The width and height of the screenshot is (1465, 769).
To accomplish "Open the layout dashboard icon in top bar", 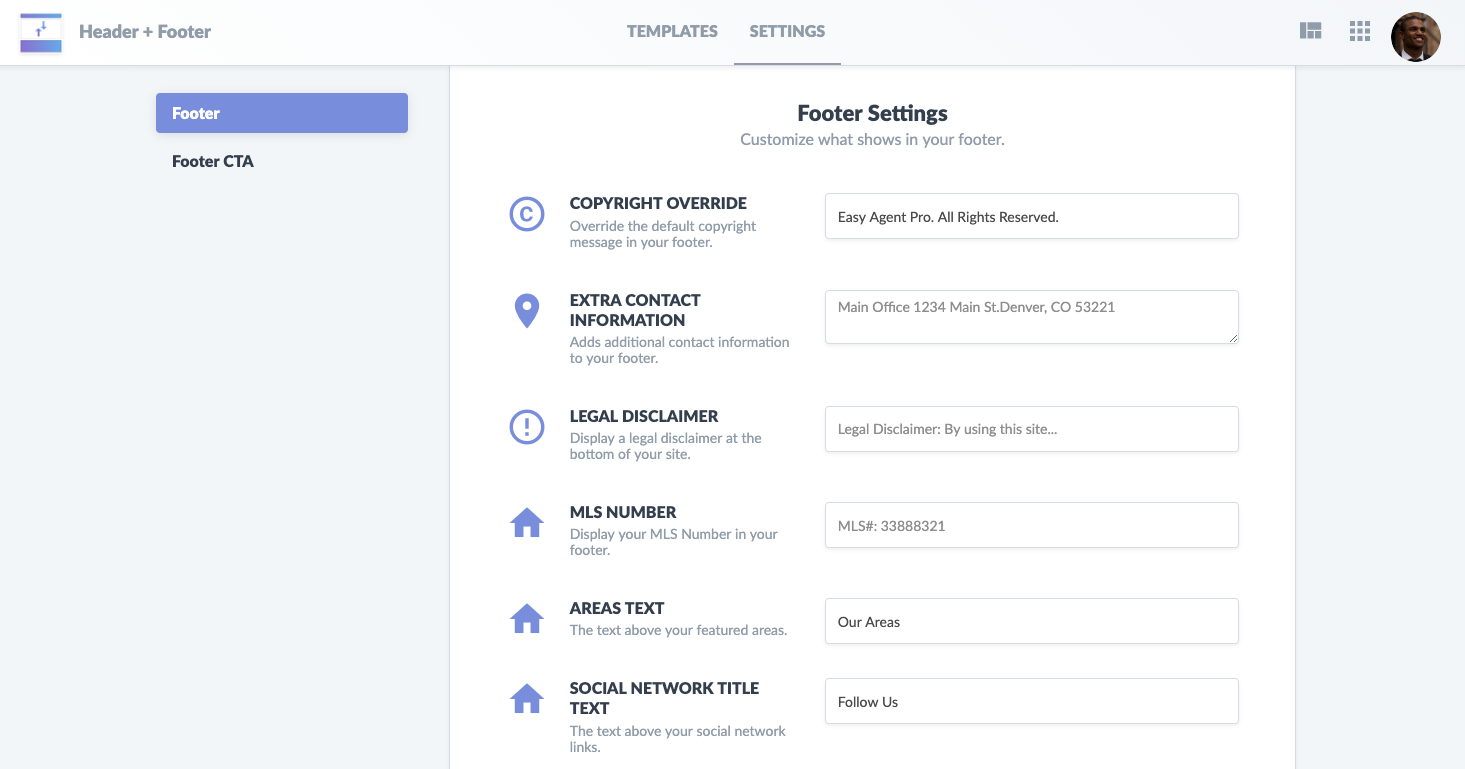I will coord(1310,31).
